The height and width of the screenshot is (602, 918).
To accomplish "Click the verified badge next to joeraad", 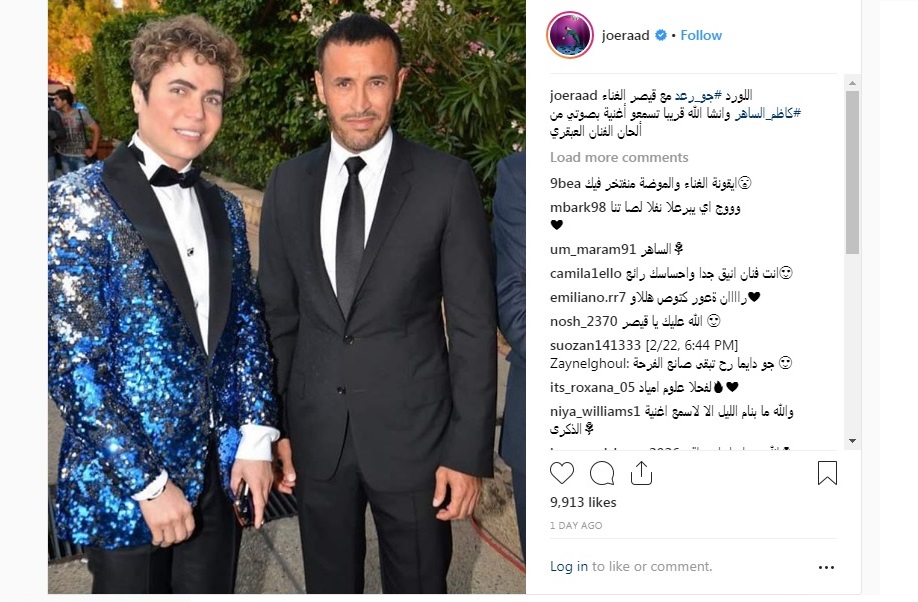I will pyautogui.click(x=660, y=35).
